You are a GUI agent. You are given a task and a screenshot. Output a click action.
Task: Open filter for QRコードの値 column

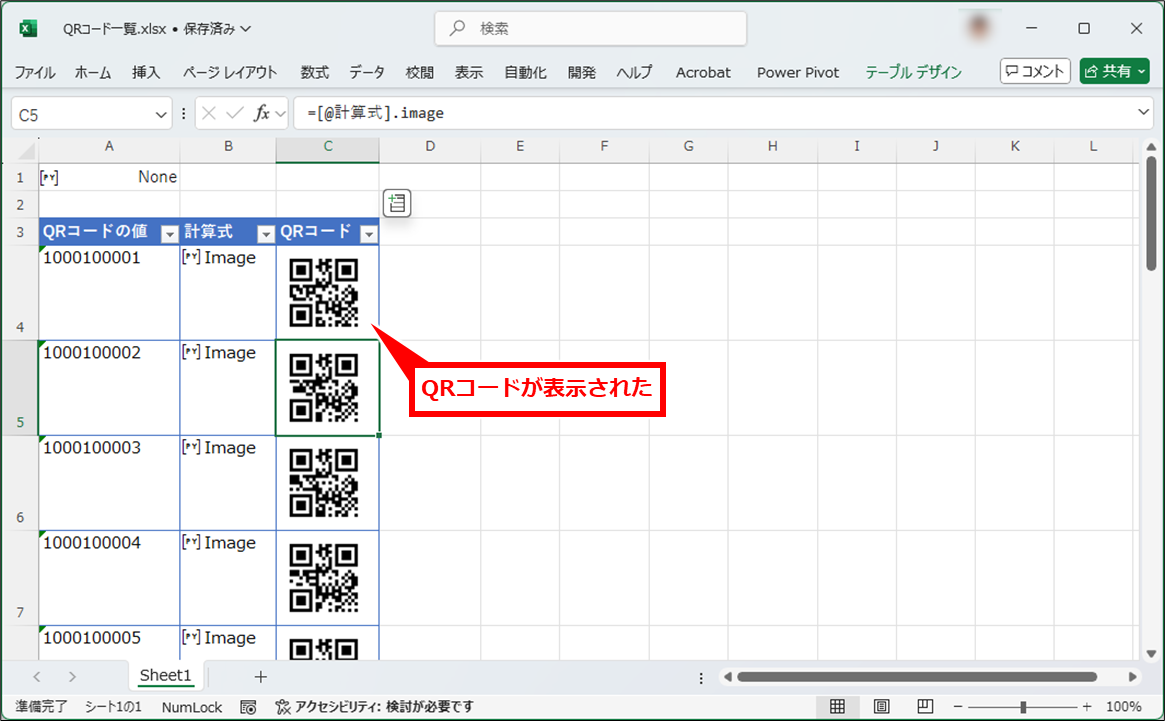pyautogui.click(x=169, y=234)
